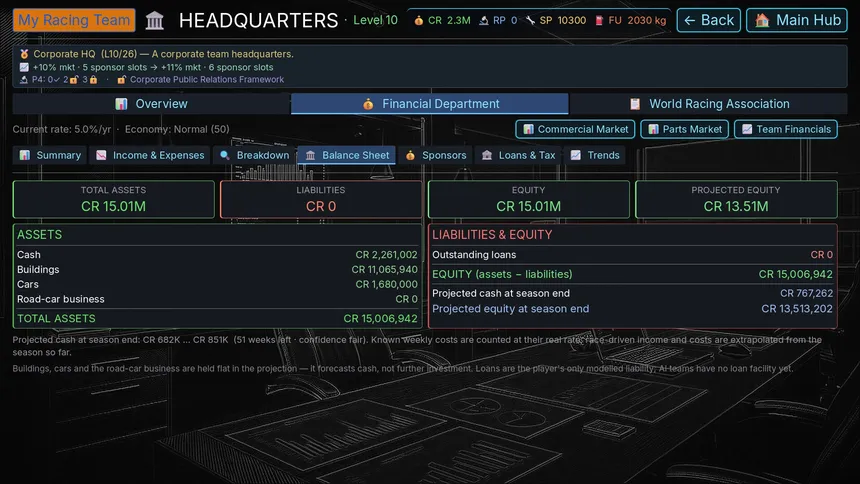The width and height of the screenshot is (860, 484).
Task: Go back with the Back button
Action: coord(709,20)
